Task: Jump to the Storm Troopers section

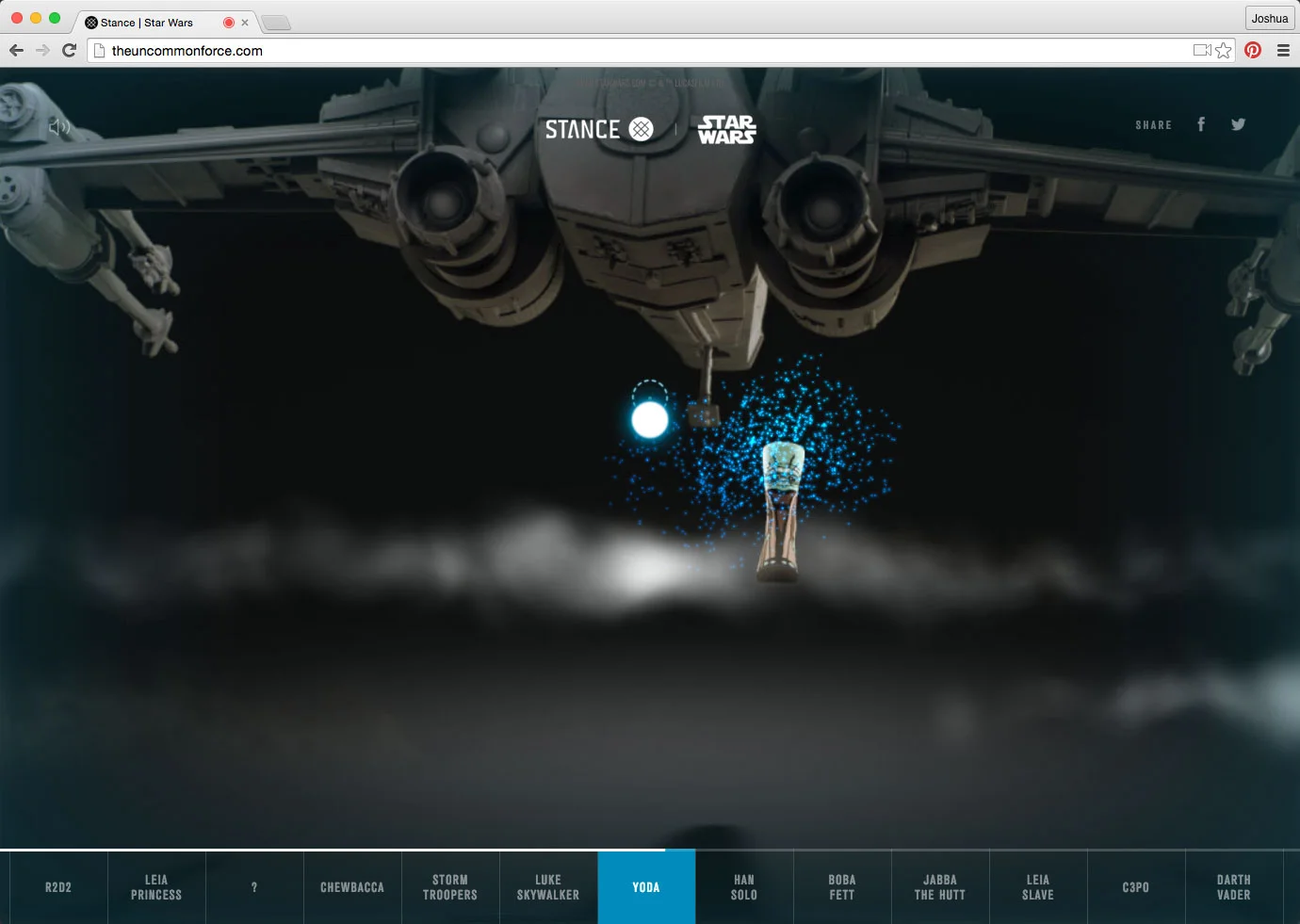Action: tap(450, 887)
